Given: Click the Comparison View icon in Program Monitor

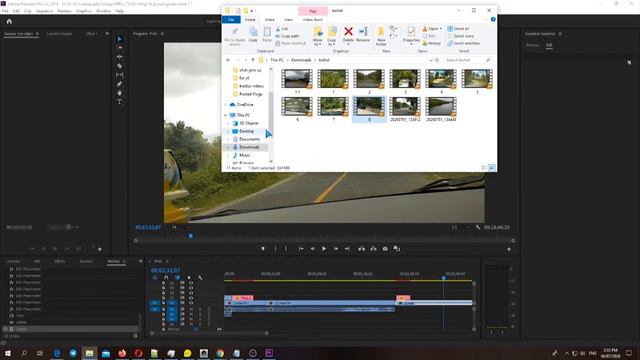Looking at the screenshot, I should click(397, 249).
